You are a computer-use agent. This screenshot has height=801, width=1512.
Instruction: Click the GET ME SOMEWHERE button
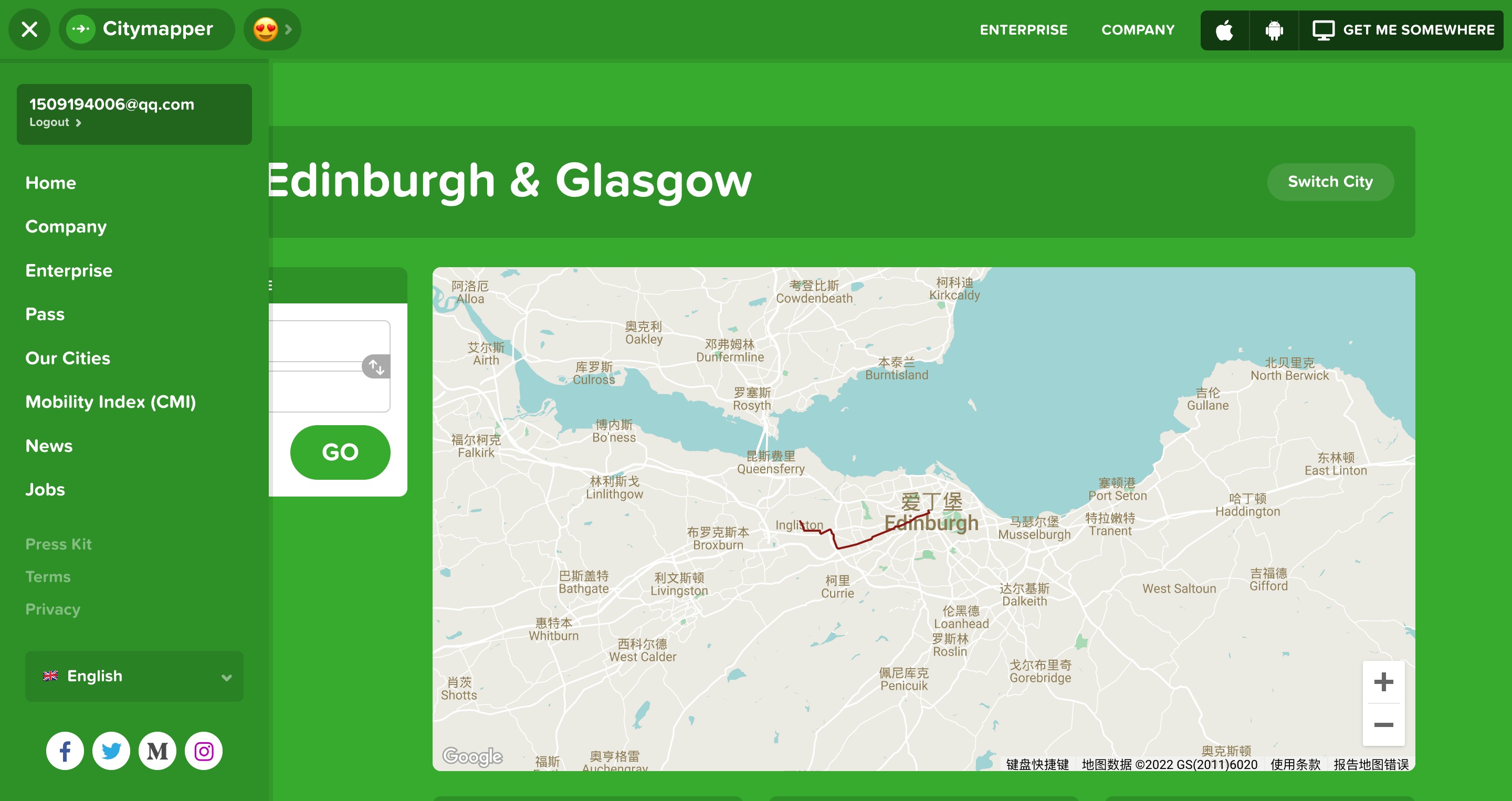(x=1403, y=30)
